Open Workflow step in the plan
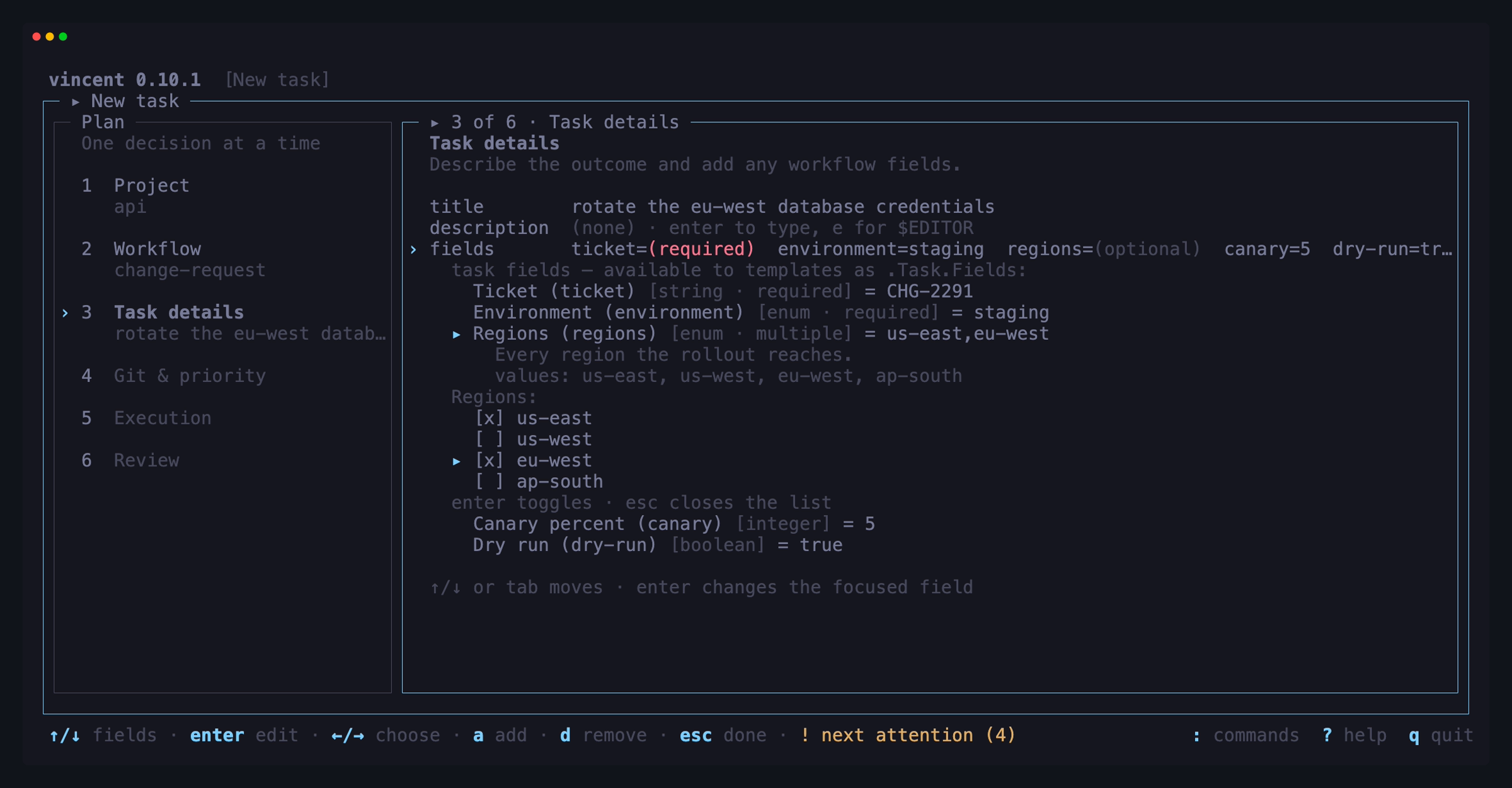The height and width of the screenshot is (788, 1512). click(x=157, y=249)
